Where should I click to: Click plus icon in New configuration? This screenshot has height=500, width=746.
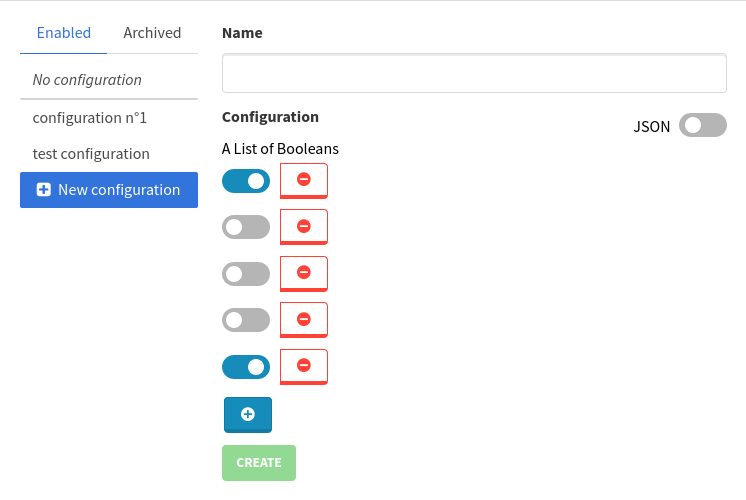44,190
